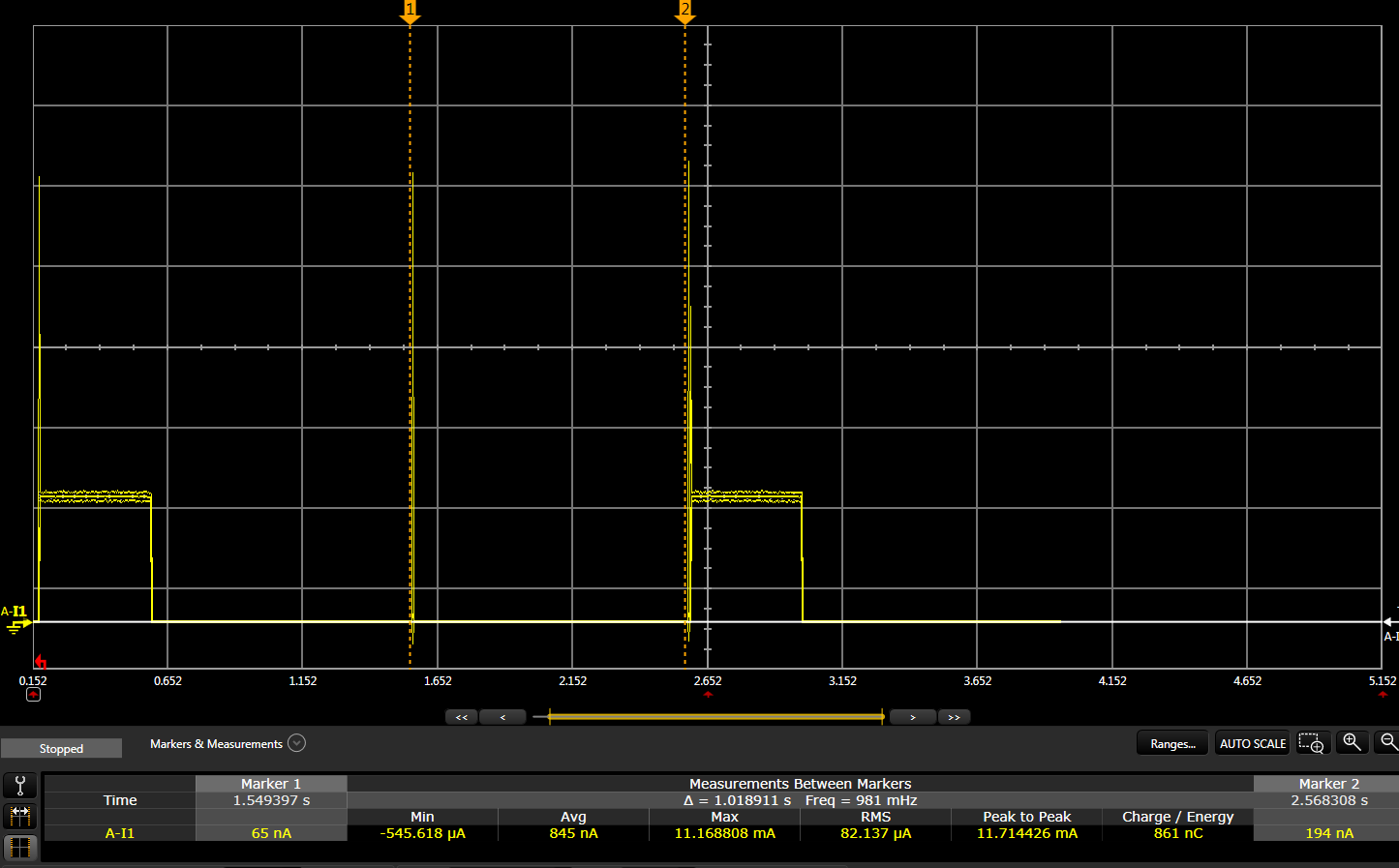
Task: Open the Ranges dialog
Action: pos(1171,742)
